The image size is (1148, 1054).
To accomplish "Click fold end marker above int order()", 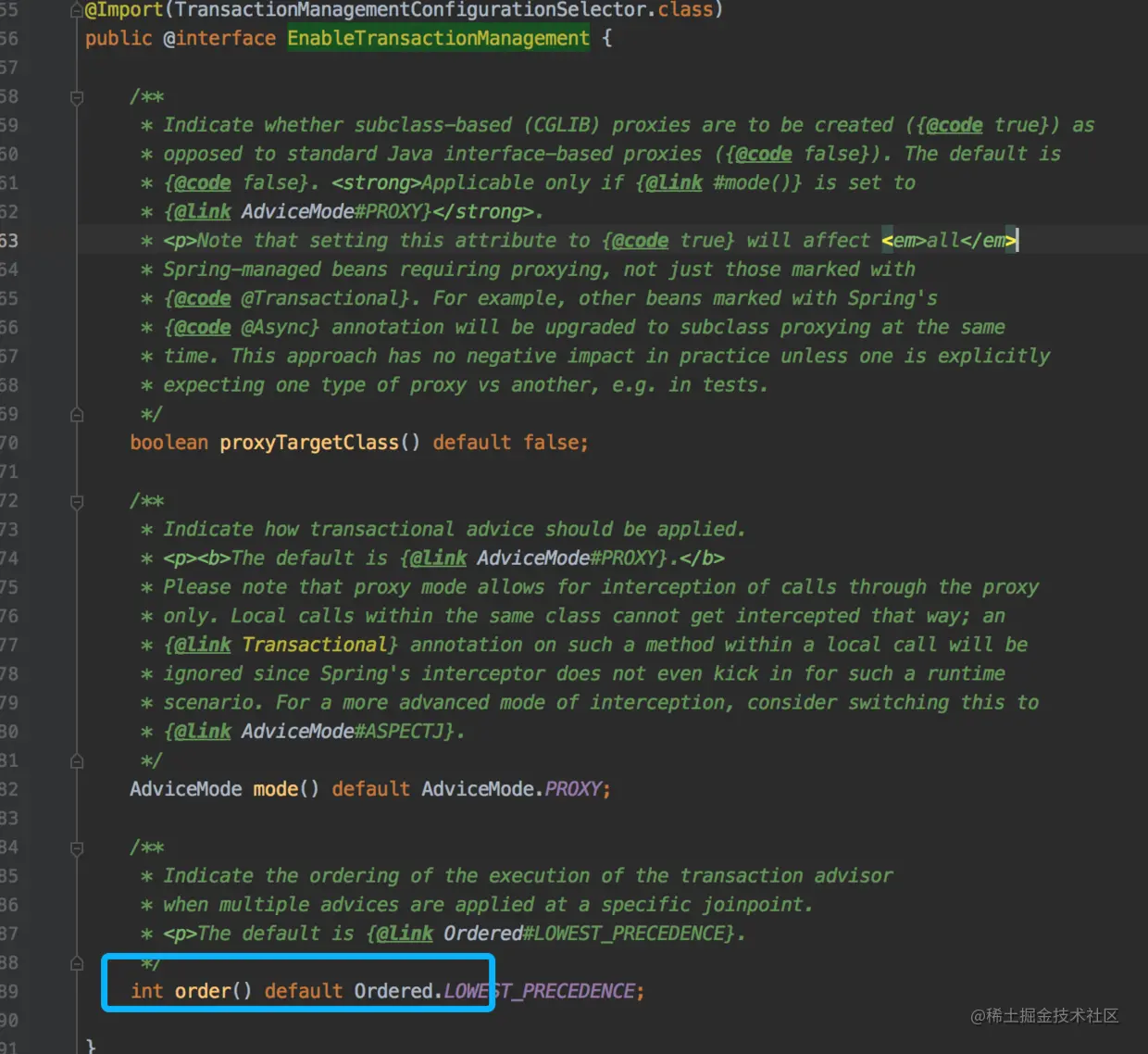I will [77, 964].
